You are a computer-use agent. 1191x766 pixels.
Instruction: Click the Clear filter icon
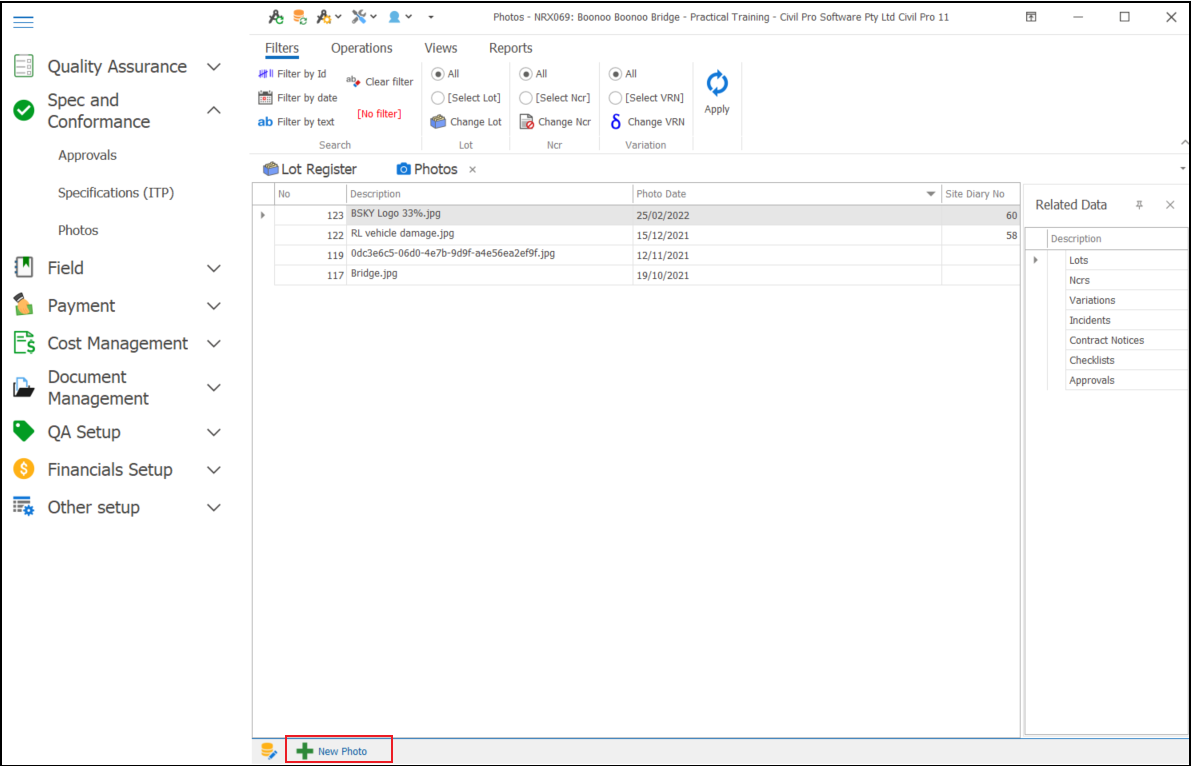click(353, 82)
